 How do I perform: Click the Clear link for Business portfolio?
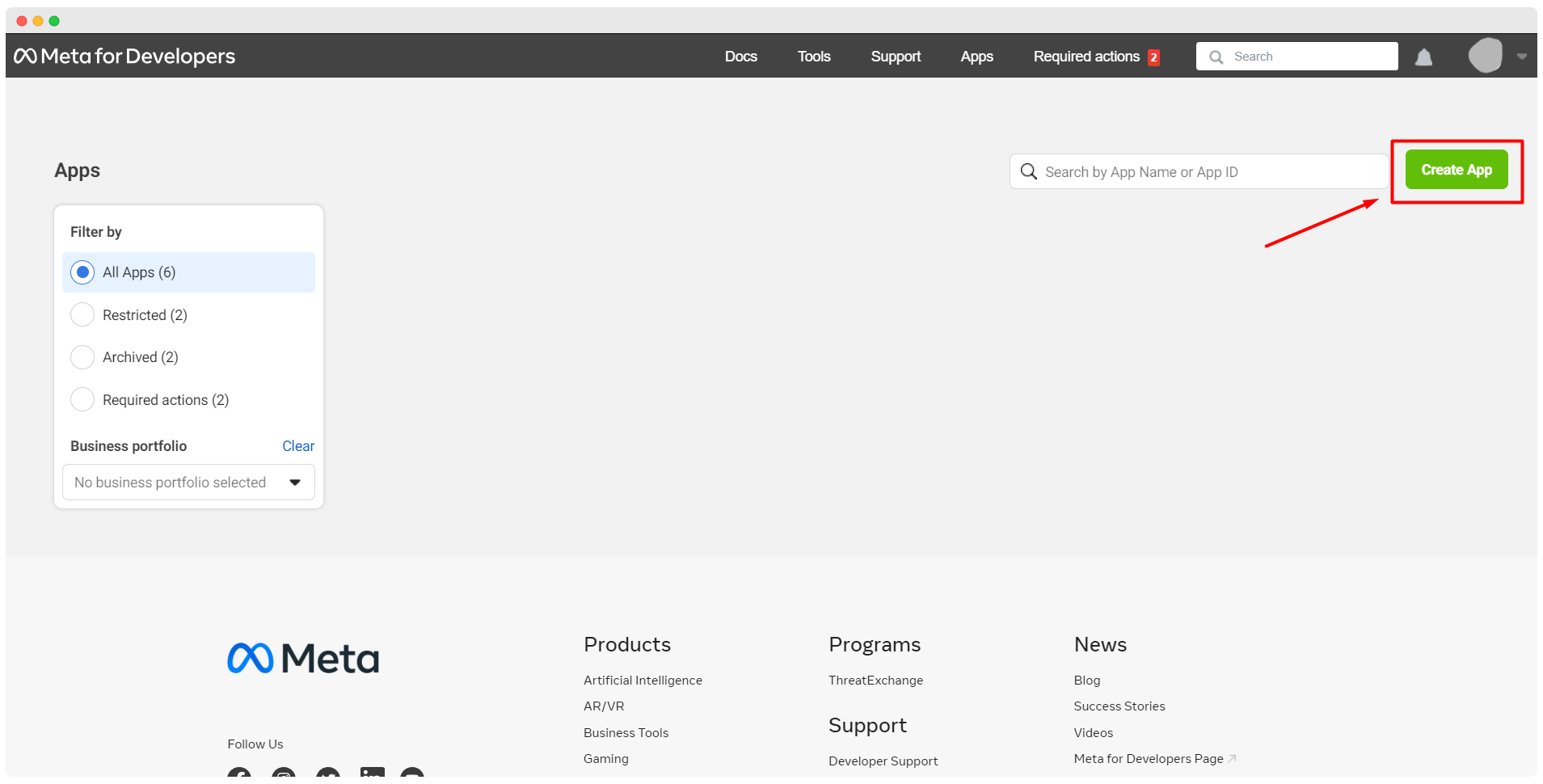(298, 445)
